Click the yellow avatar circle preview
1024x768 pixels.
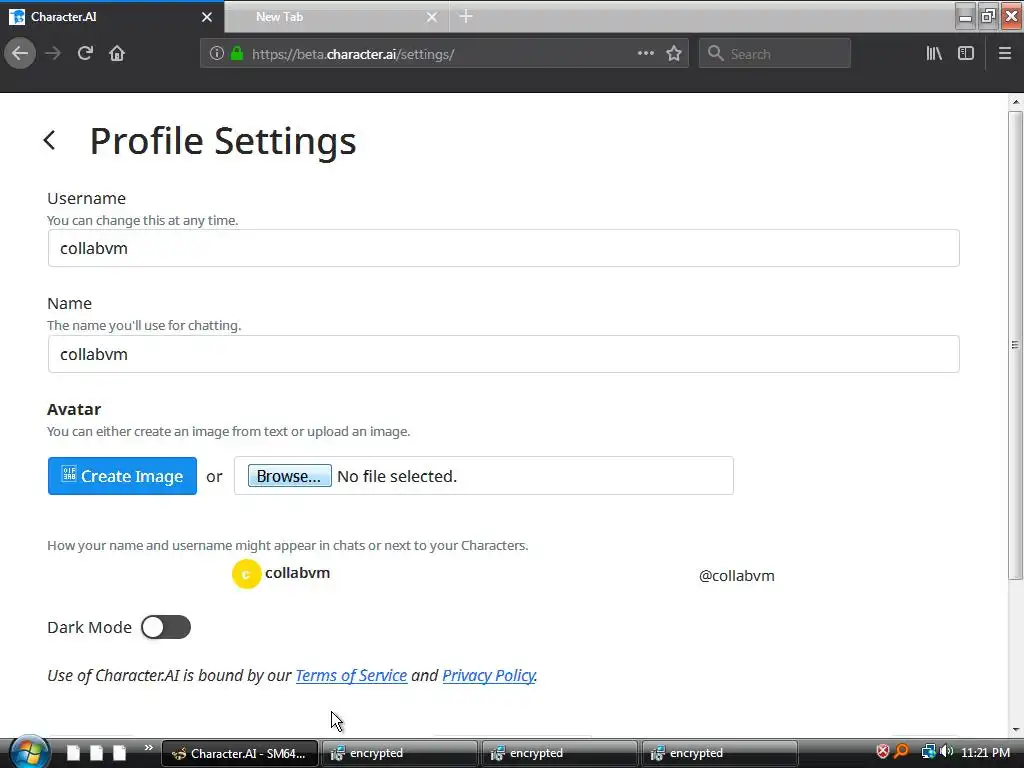[x=246, y=574]
